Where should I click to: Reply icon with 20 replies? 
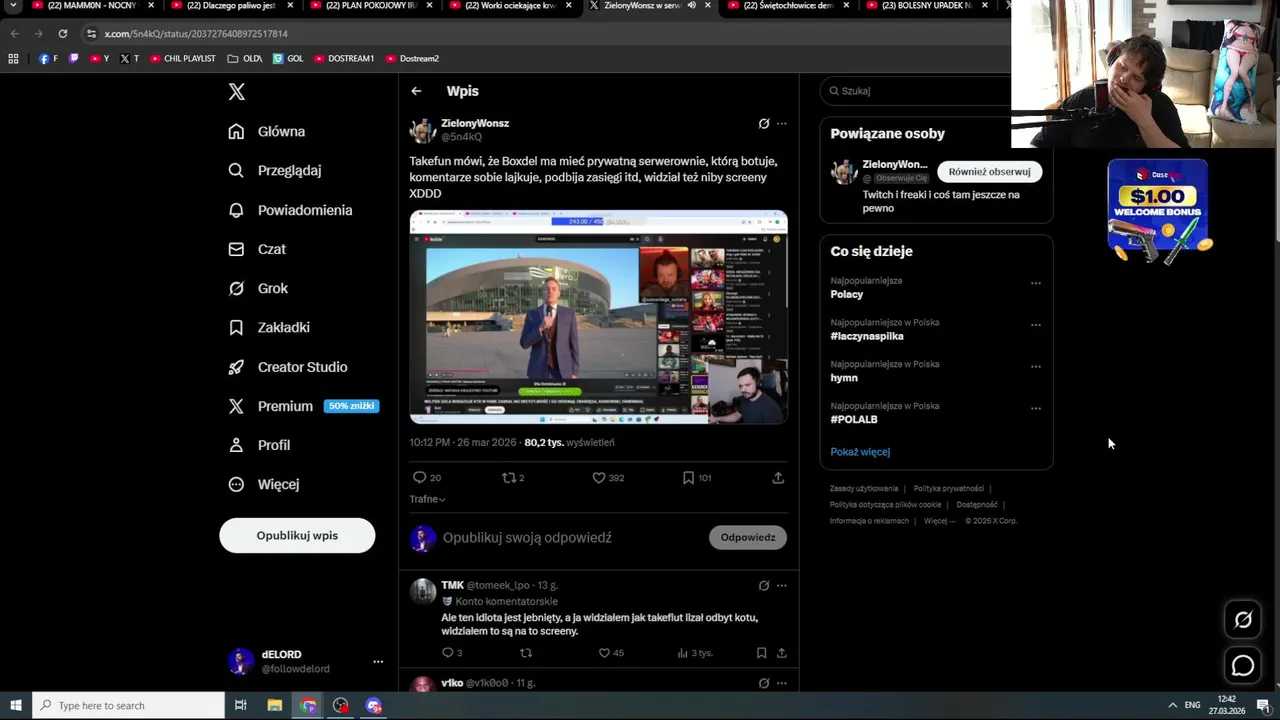427,478
